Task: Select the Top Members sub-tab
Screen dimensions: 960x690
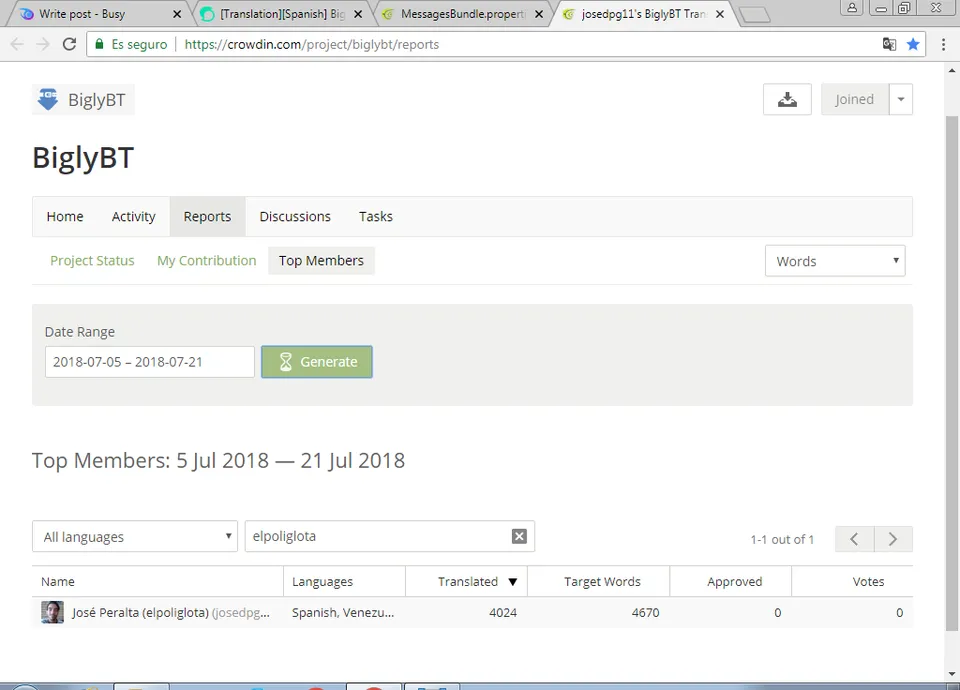Action: coord(321,261)
